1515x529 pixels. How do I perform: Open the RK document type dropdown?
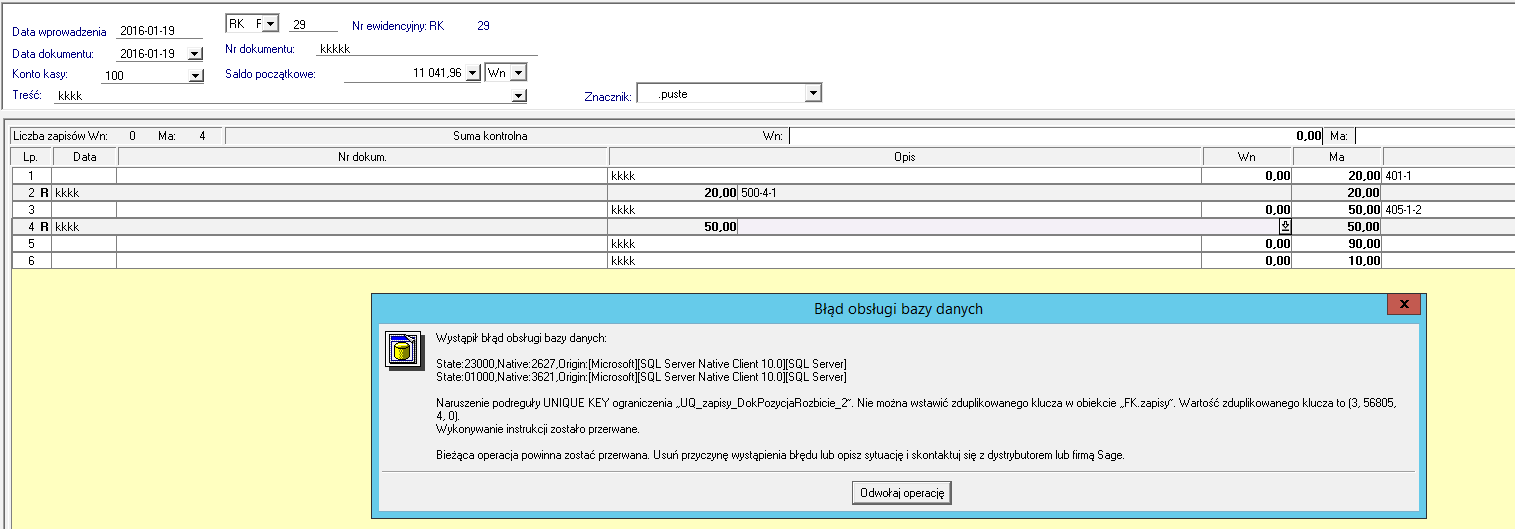point(270,24)
